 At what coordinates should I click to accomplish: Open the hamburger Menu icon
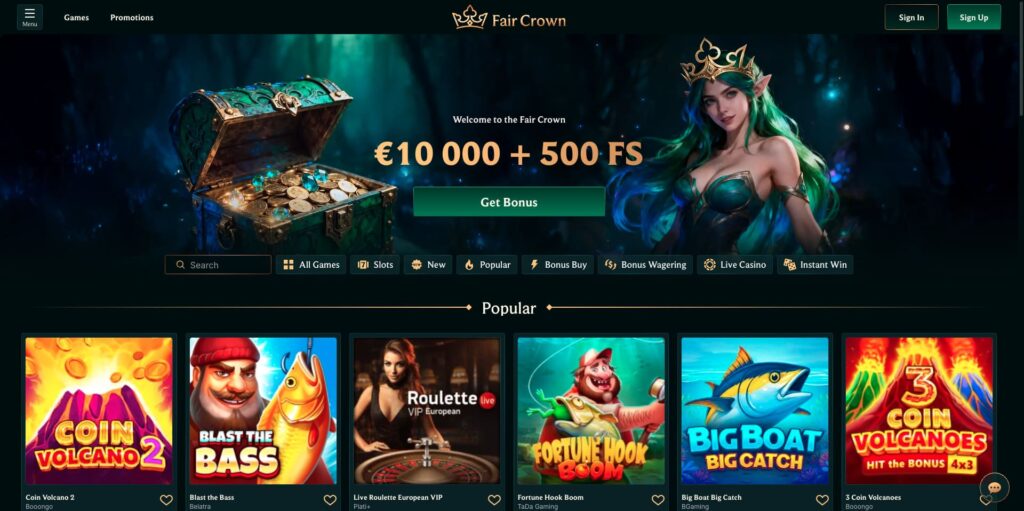[29, 17]
